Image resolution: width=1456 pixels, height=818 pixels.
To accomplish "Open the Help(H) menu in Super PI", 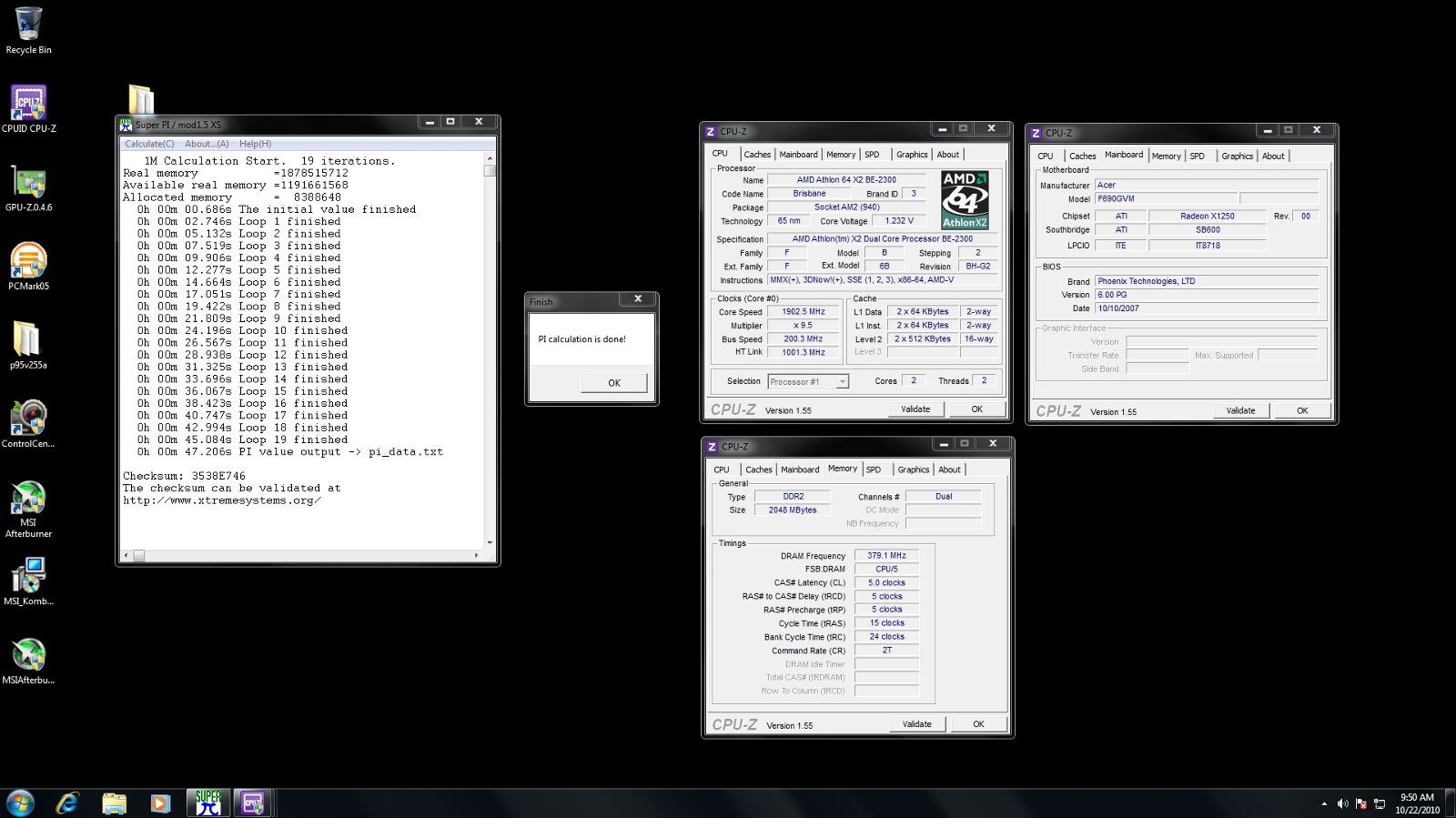I will coord(255,144).
